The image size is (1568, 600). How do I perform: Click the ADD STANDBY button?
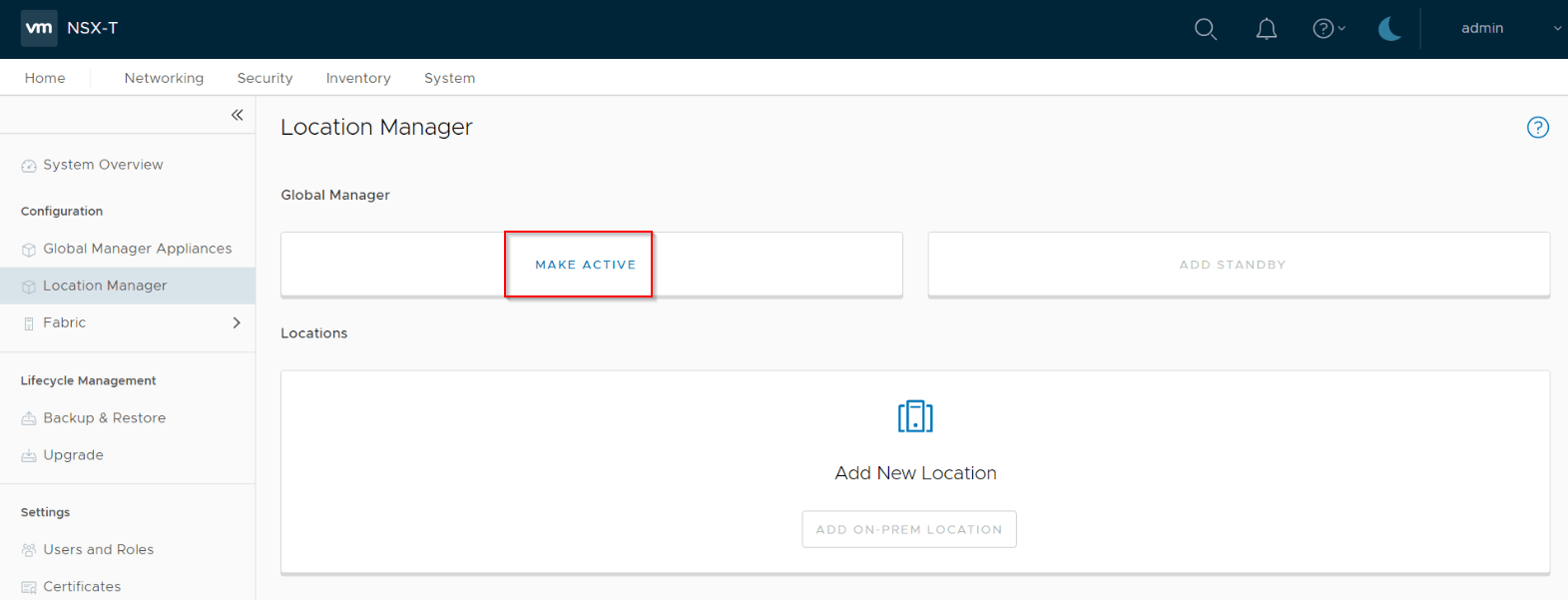click(x=1233, y=265)
